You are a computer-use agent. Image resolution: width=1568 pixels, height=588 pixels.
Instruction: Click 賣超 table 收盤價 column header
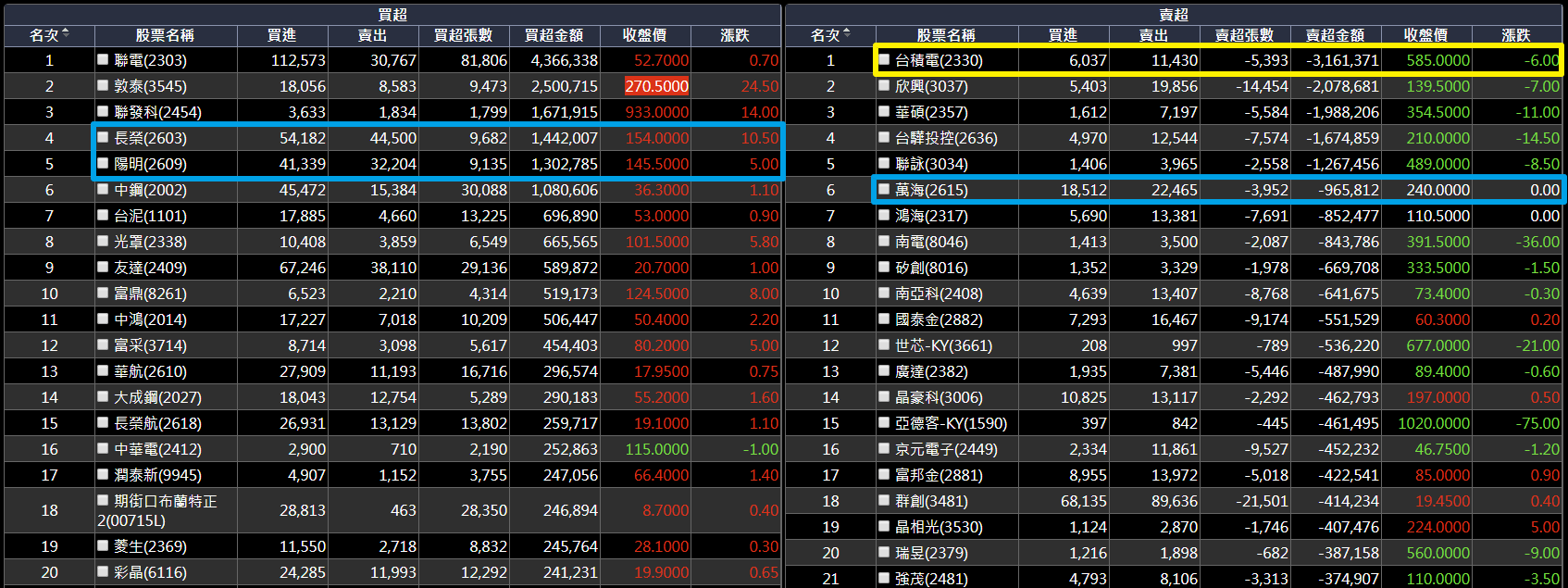1425,34
